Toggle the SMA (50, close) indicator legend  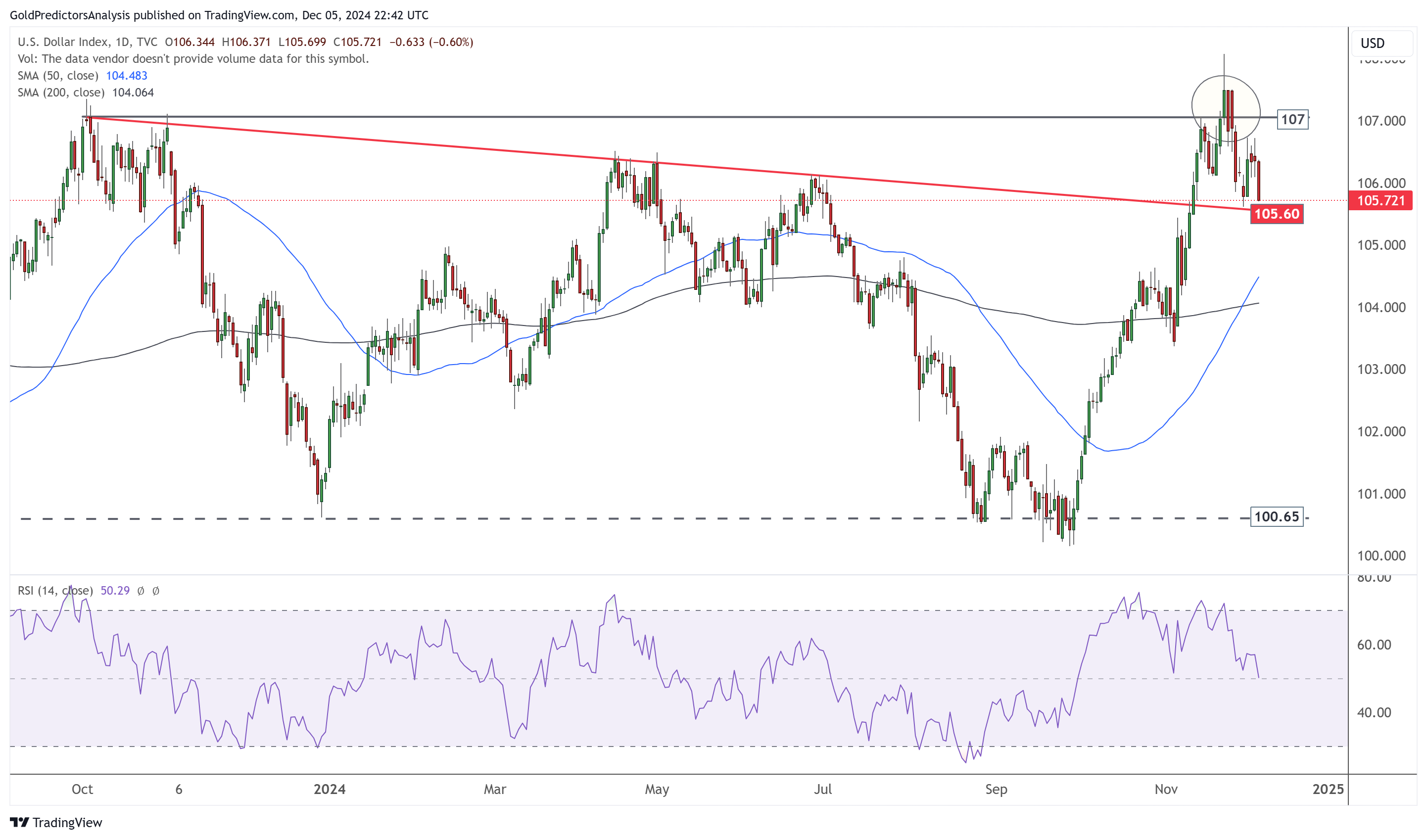point(58,76)
